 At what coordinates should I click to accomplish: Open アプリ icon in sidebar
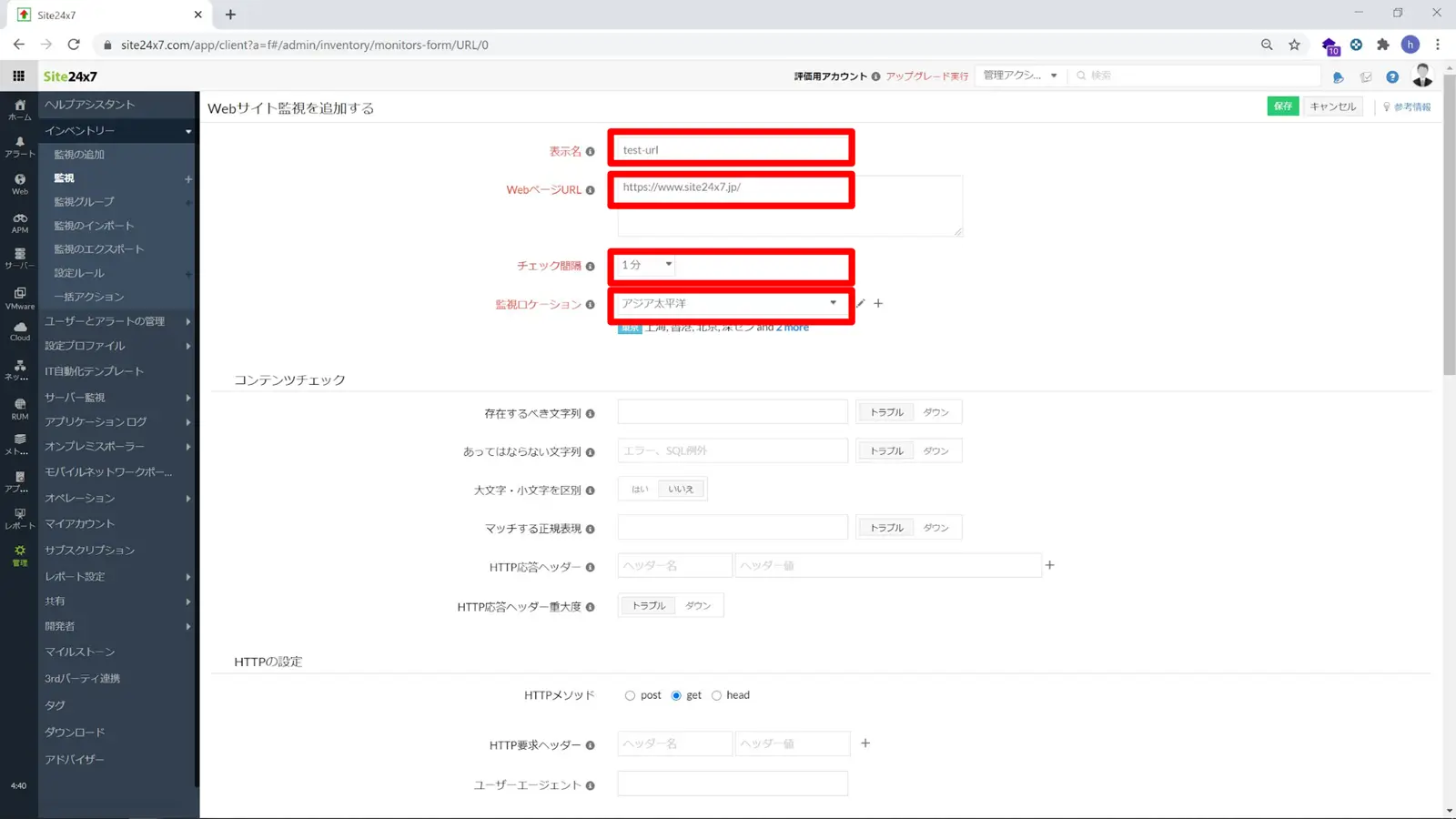(19, 481)
